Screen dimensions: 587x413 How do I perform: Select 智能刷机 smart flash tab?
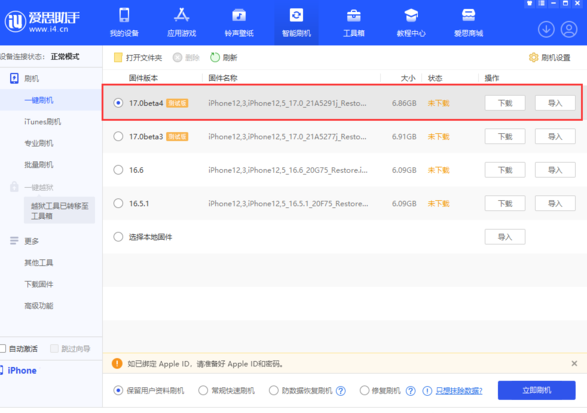click(296, 22)
